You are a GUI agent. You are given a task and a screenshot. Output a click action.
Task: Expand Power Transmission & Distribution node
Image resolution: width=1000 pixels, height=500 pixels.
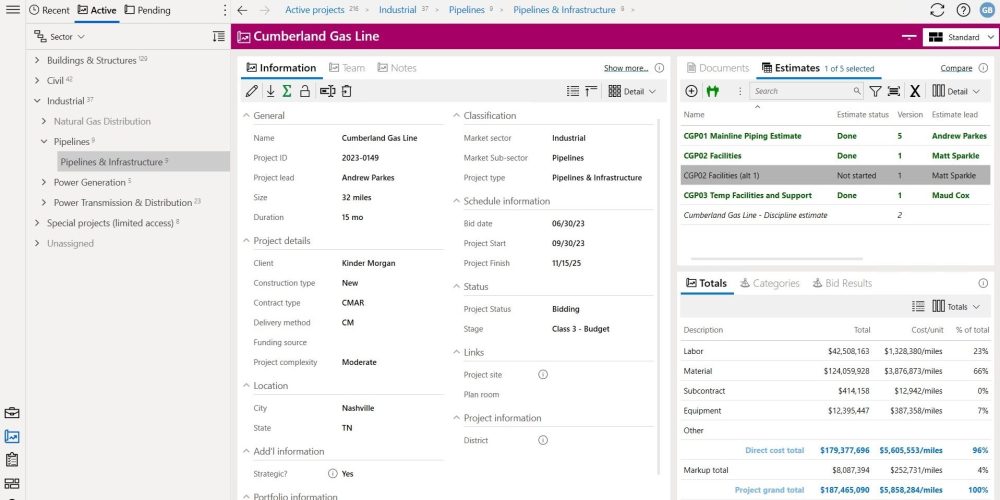43,203
